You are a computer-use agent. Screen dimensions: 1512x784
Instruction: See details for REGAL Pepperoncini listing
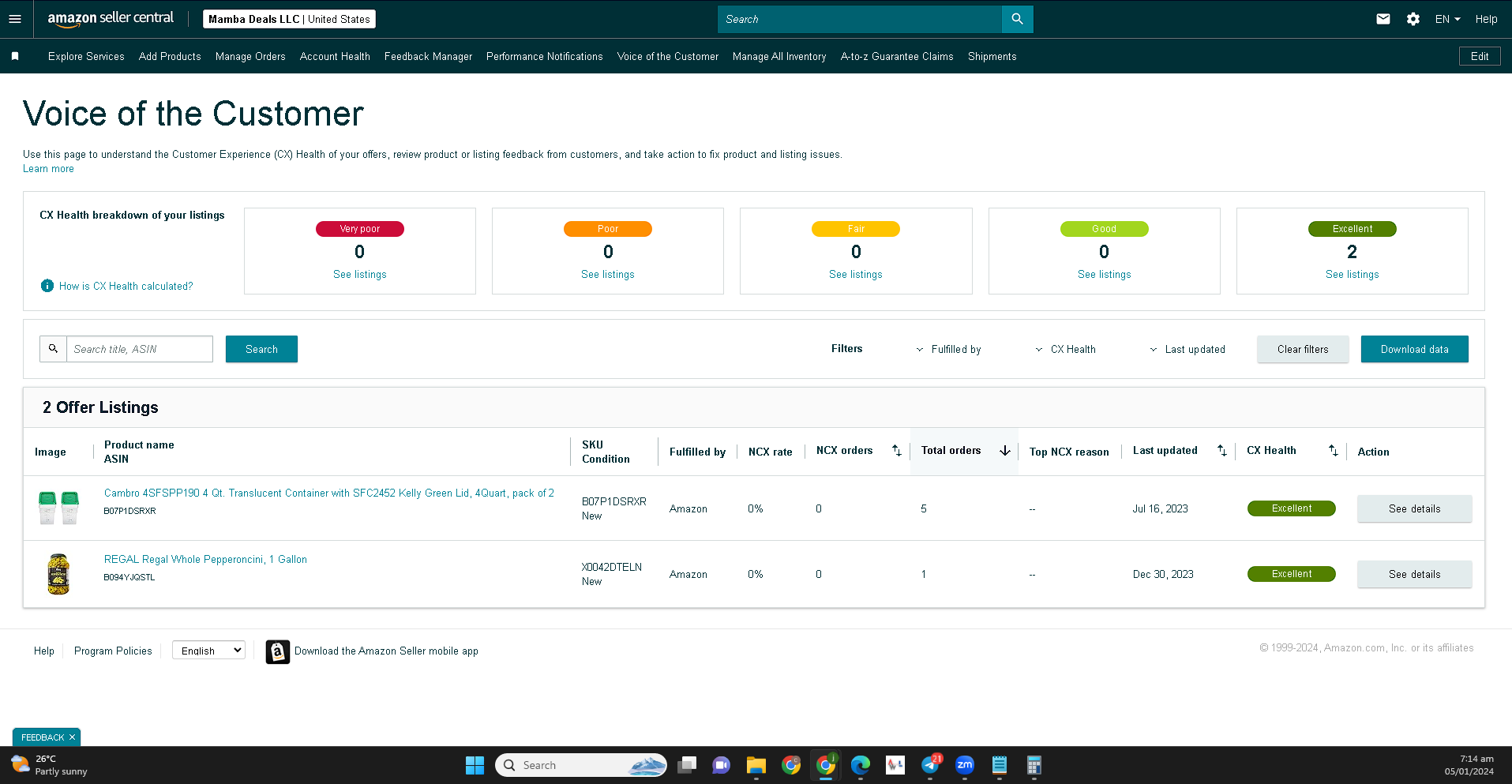click(x=1414, y=574)
